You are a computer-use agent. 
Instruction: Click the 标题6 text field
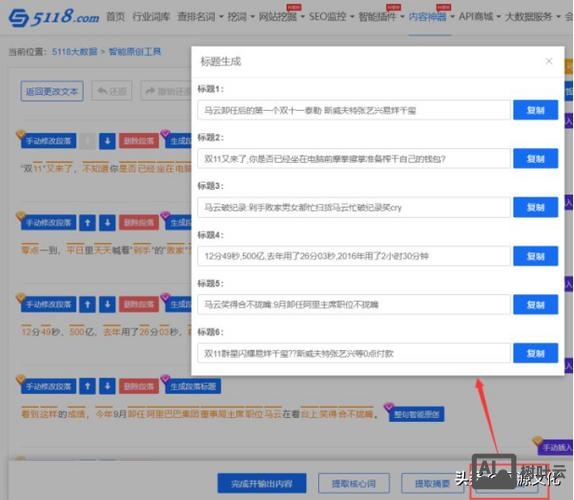coord(354,353)
